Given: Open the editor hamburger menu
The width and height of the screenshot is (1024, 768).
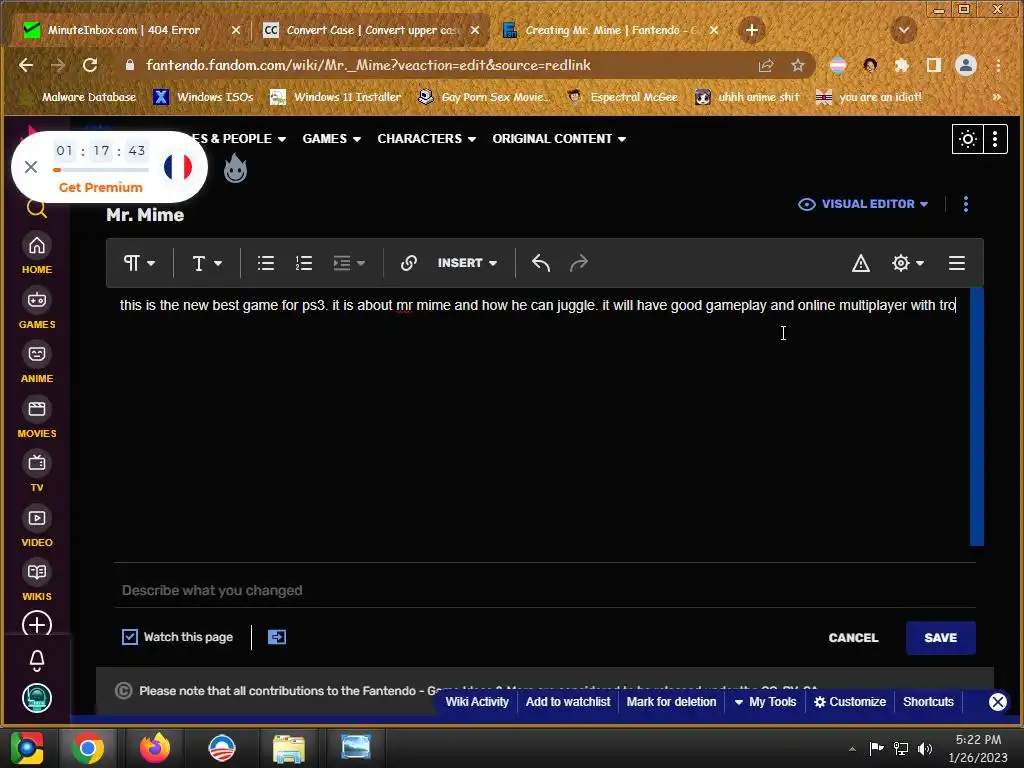Looking at the screenshot, I should click(957, 263).
